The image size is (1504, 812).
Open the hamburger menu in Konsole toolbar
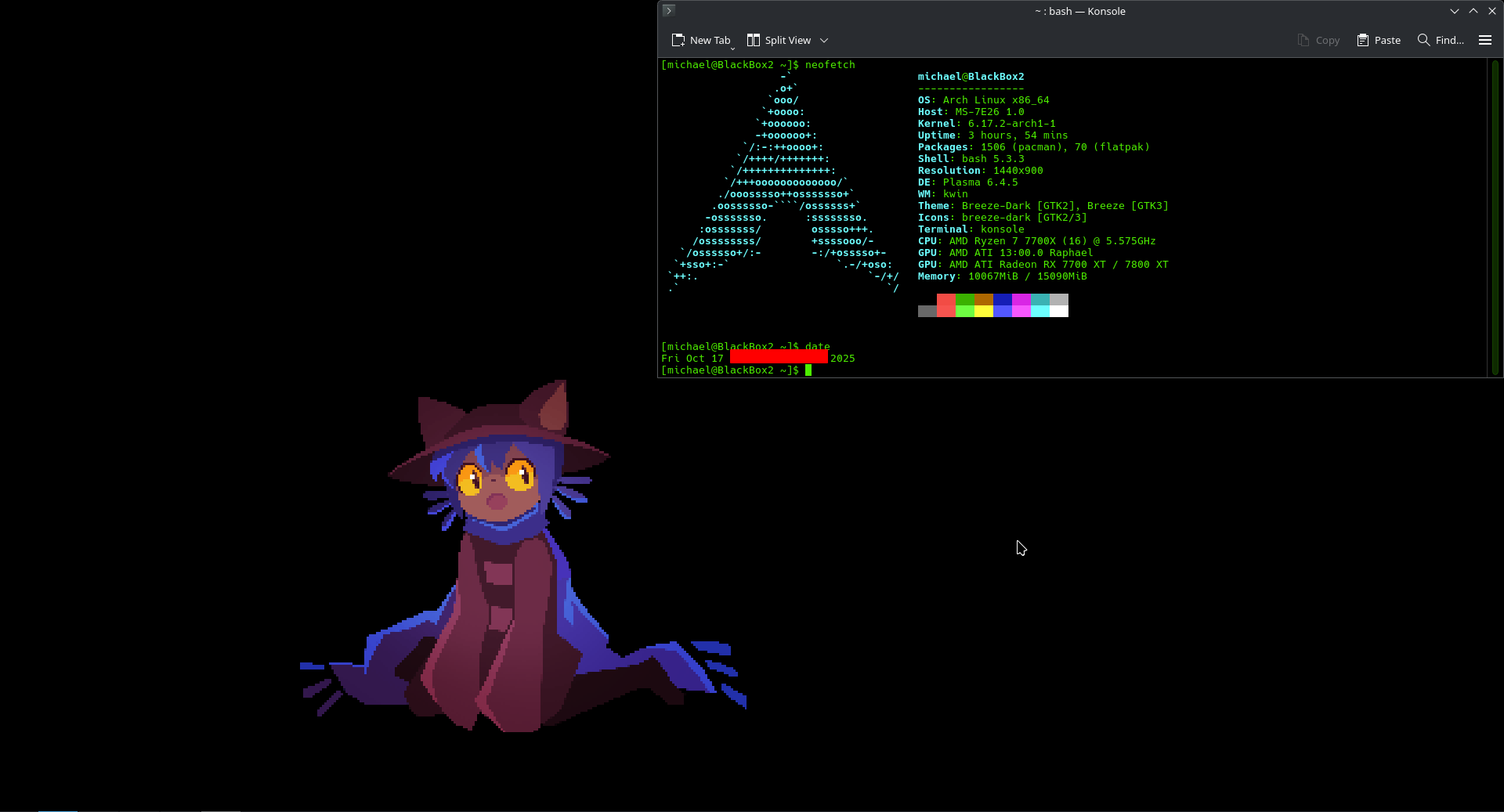point(1484,40)
